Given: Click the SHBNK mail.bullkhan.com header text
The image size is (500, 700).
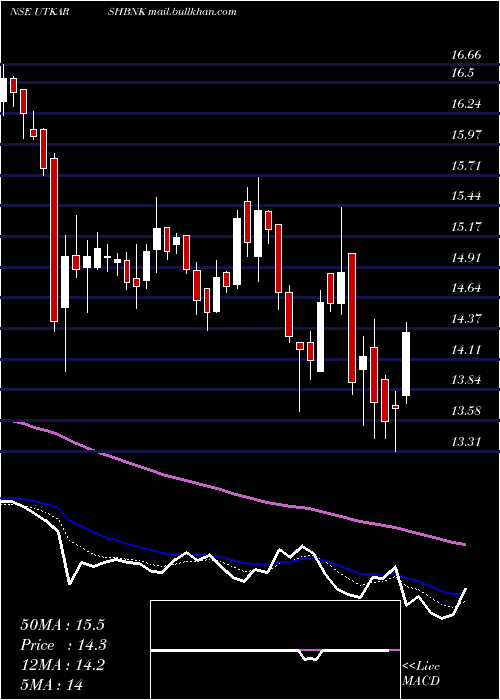Looking at the screenshot, I should [172, 12].
